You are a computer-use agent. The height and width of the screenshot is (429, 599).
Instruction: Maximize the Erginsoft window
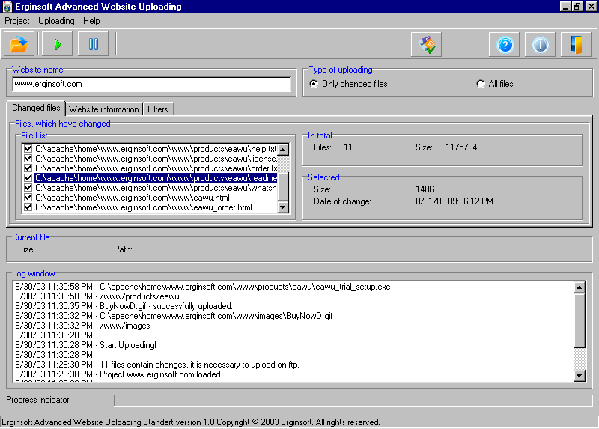click(x=577, y=6)
